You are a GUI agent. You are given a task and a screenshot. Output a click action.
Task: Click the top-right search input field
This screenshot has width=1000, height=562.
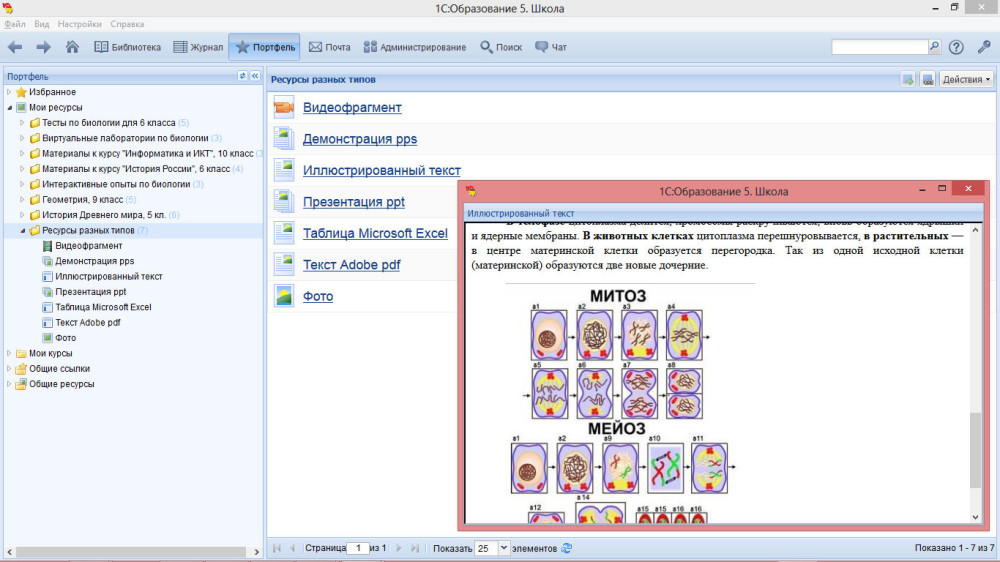click(879, 47)
